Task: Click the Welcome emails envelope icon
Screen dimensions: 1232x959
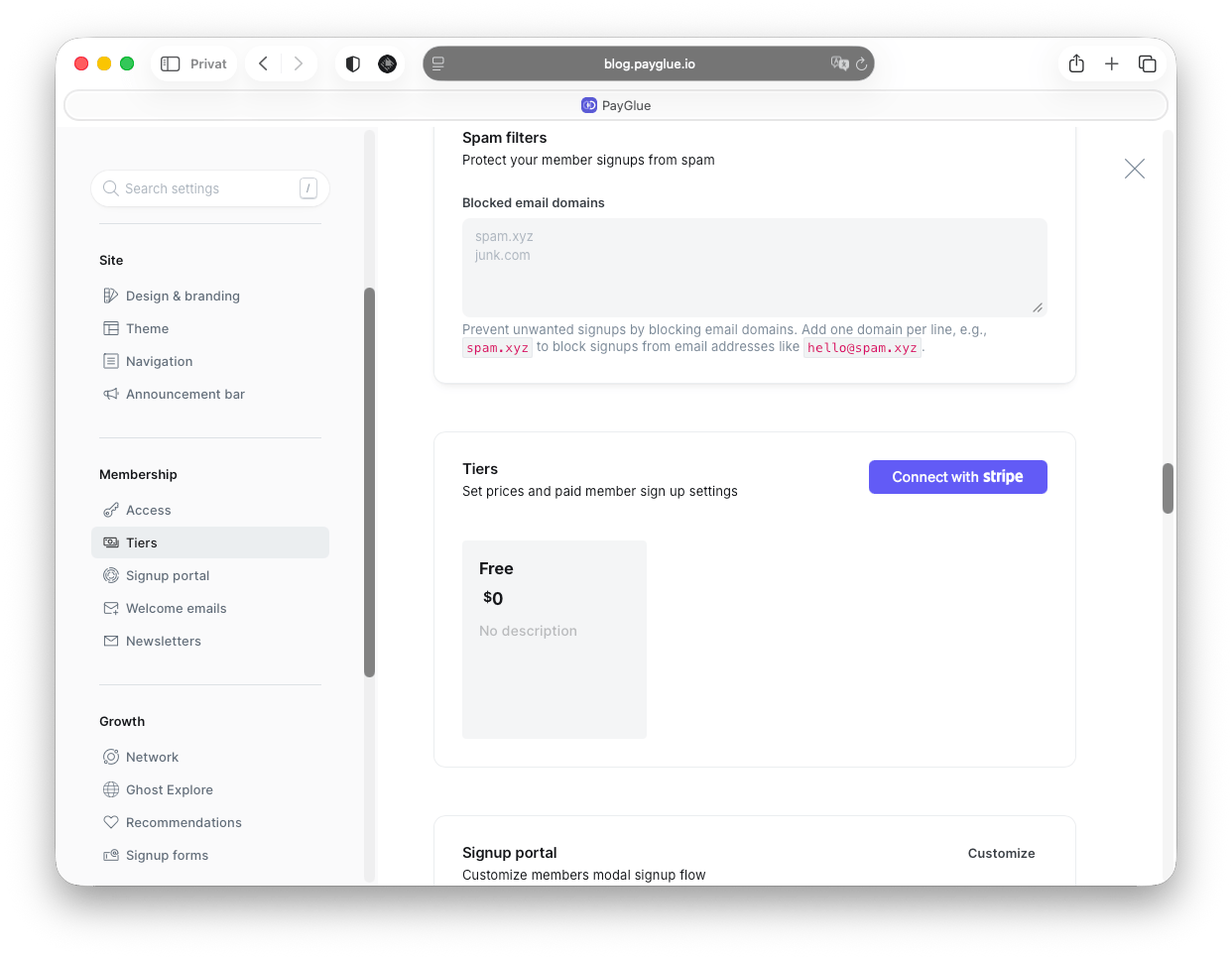Action: [x=111, y=608]
